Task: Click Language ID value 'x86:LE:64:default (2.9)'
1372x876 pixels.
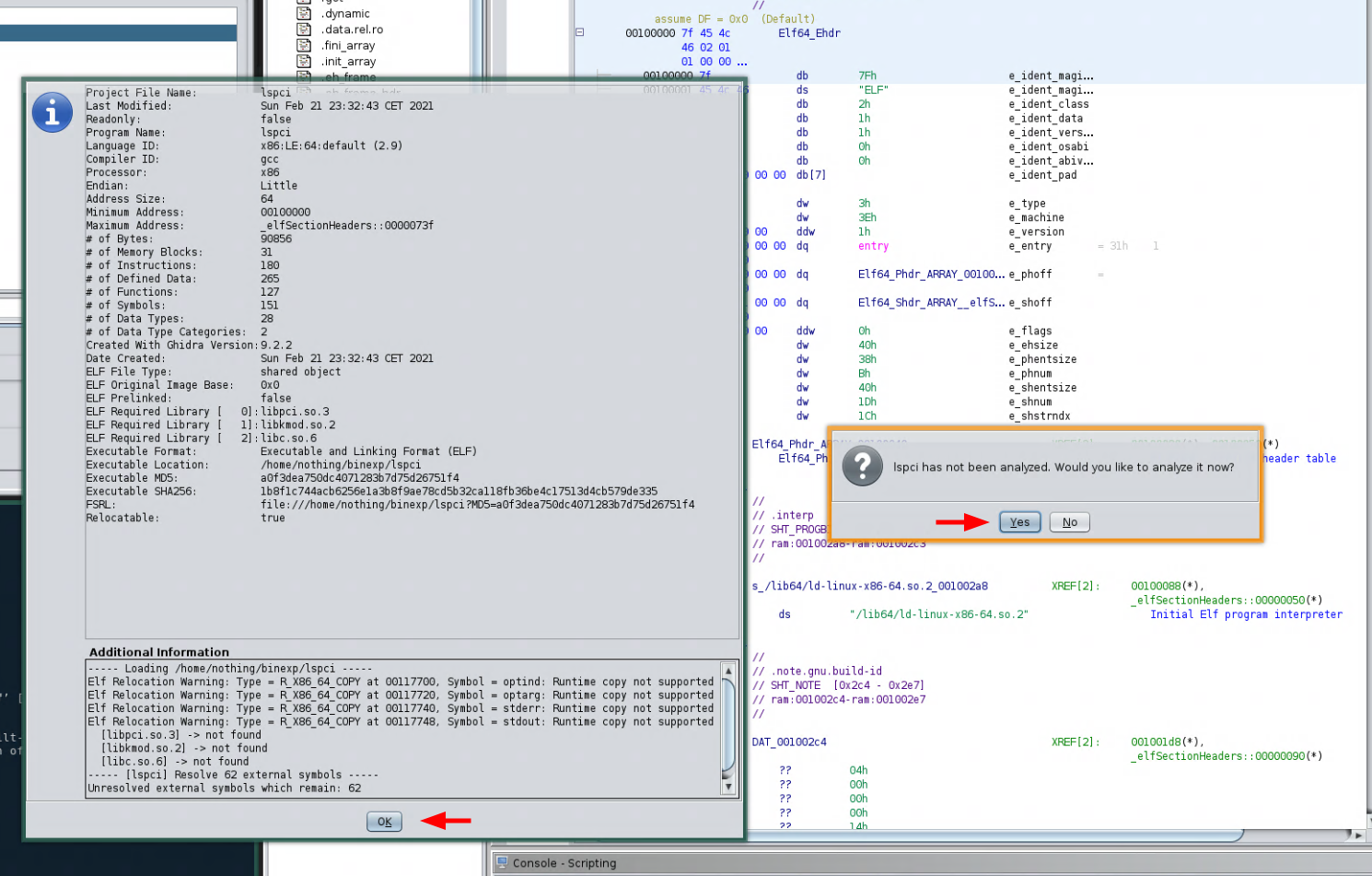Action: pos(331,146)
